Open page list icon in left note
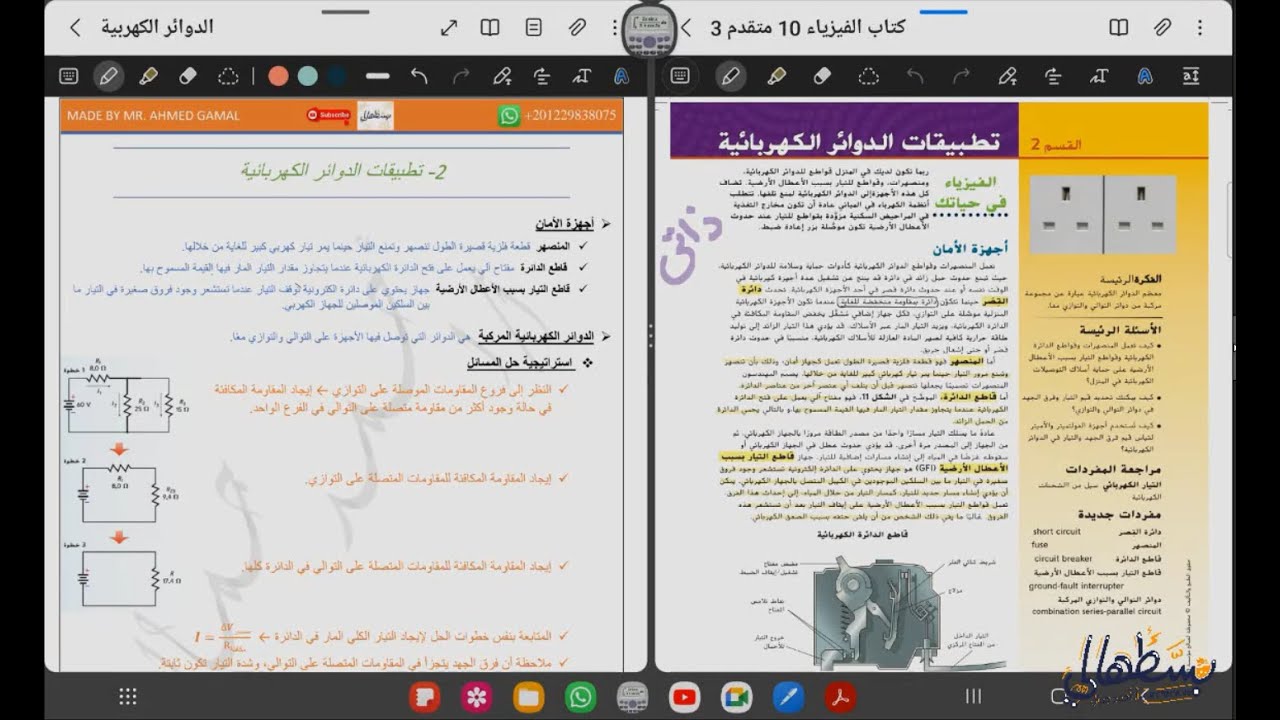 [x=534, y=27]
